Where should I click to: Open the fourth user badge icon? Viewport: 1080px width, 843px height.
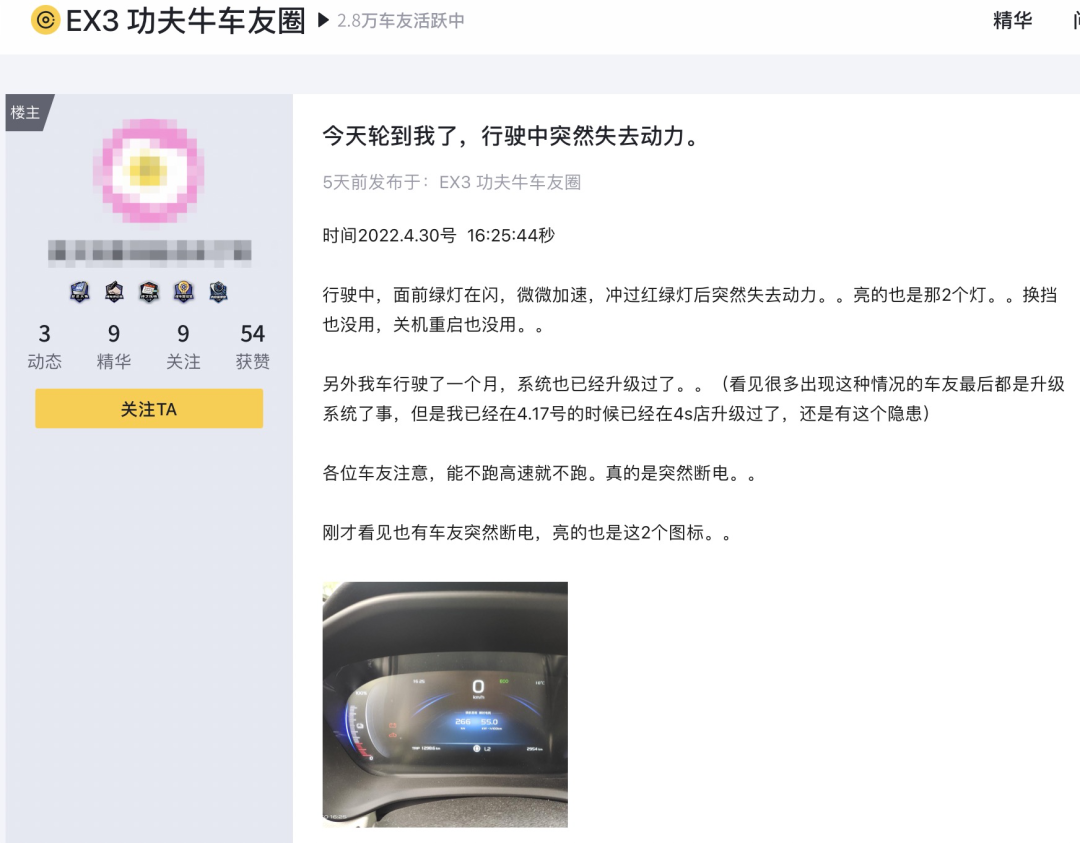point(183,292)
